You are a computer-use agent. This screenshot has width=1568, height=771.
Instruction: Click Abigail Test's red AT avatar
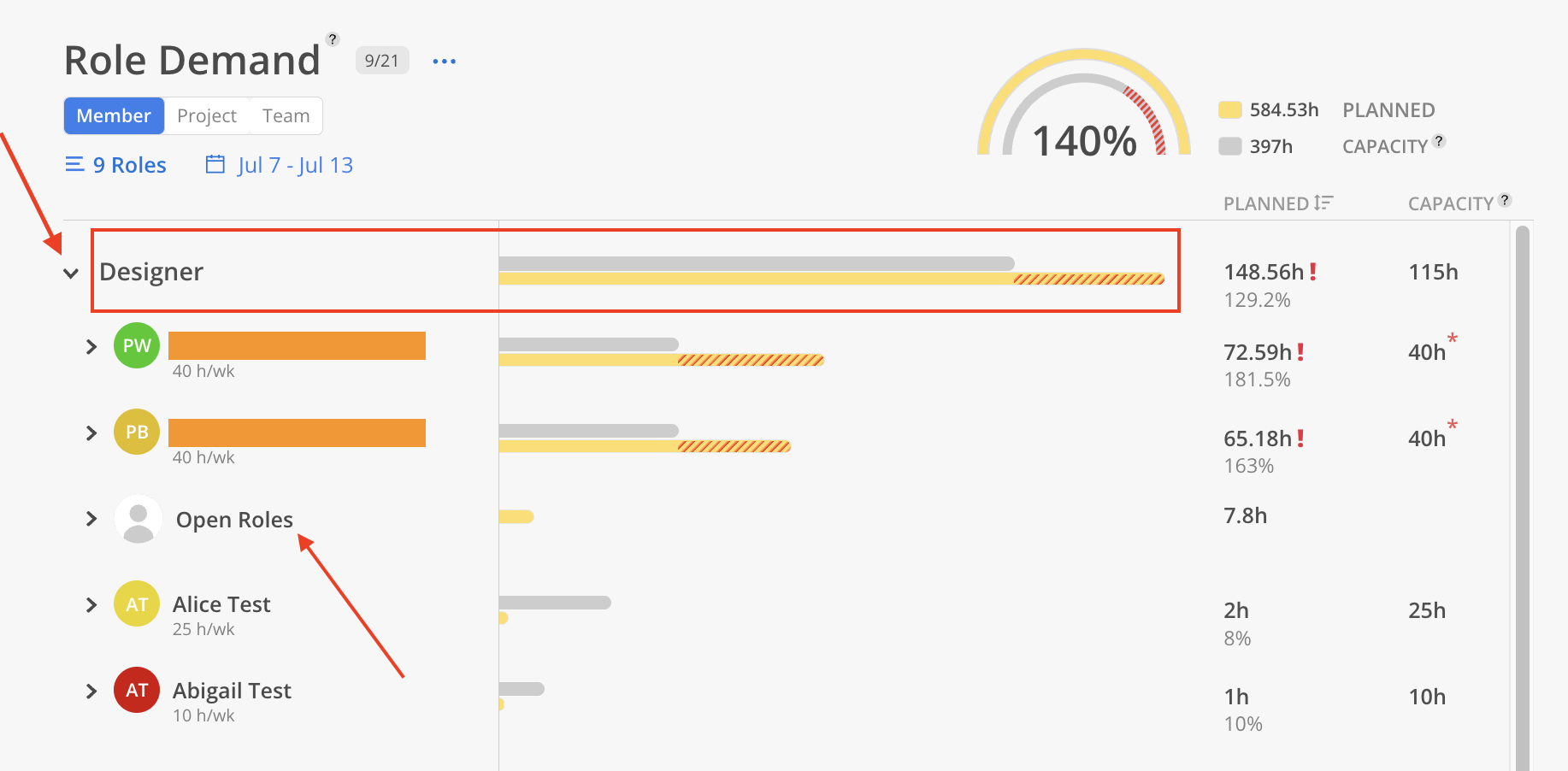click(137, 690)
